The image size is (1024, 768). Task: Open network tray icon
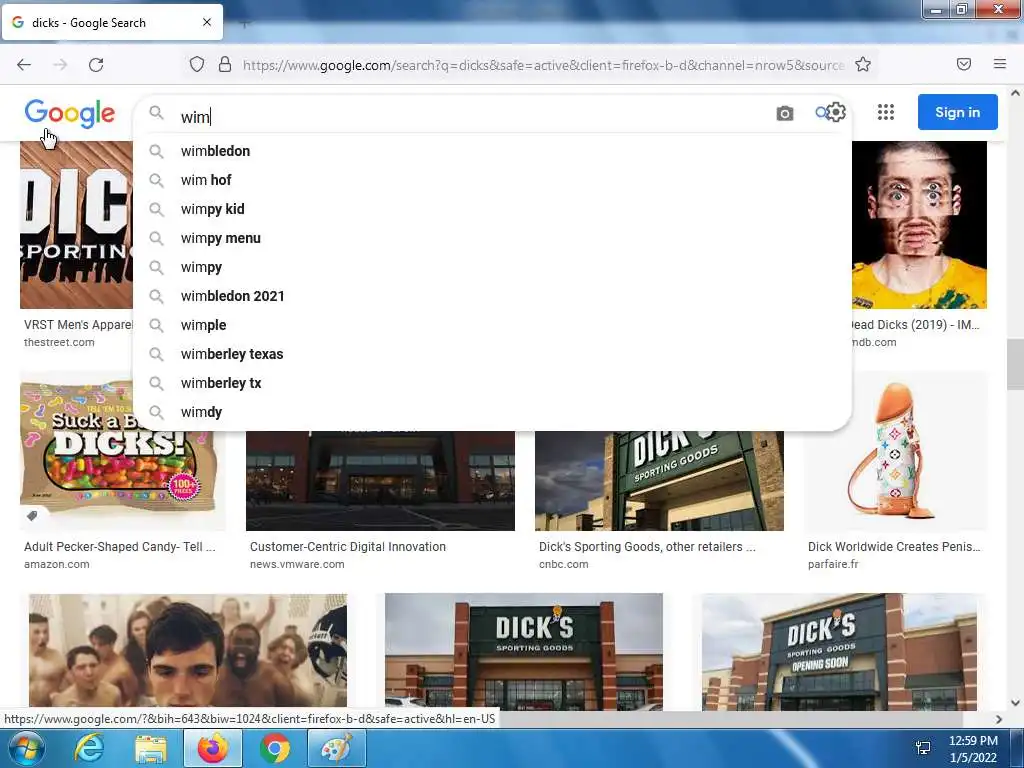923,748
